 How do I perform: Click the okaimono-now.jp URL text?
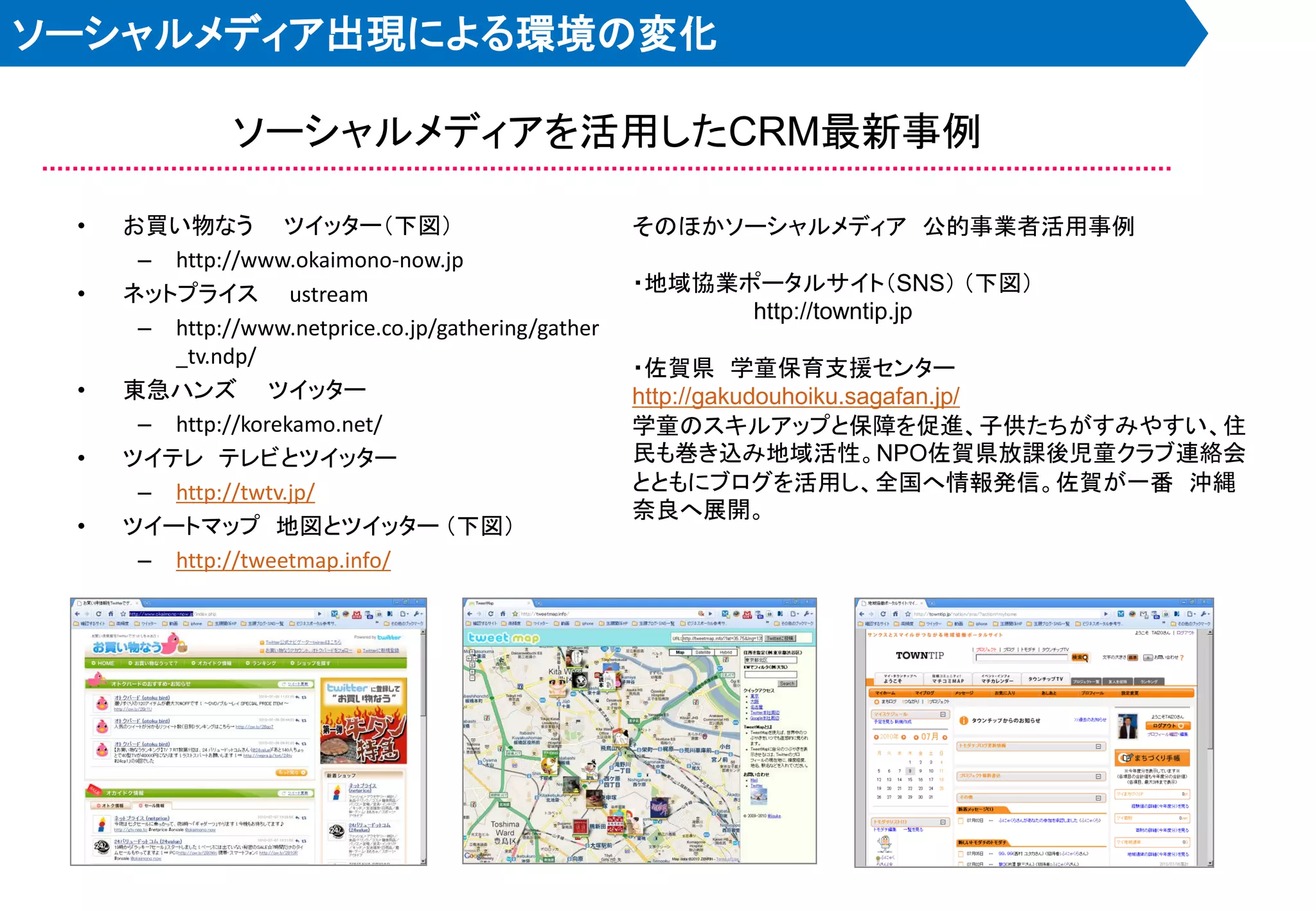[x=319, y=260]
